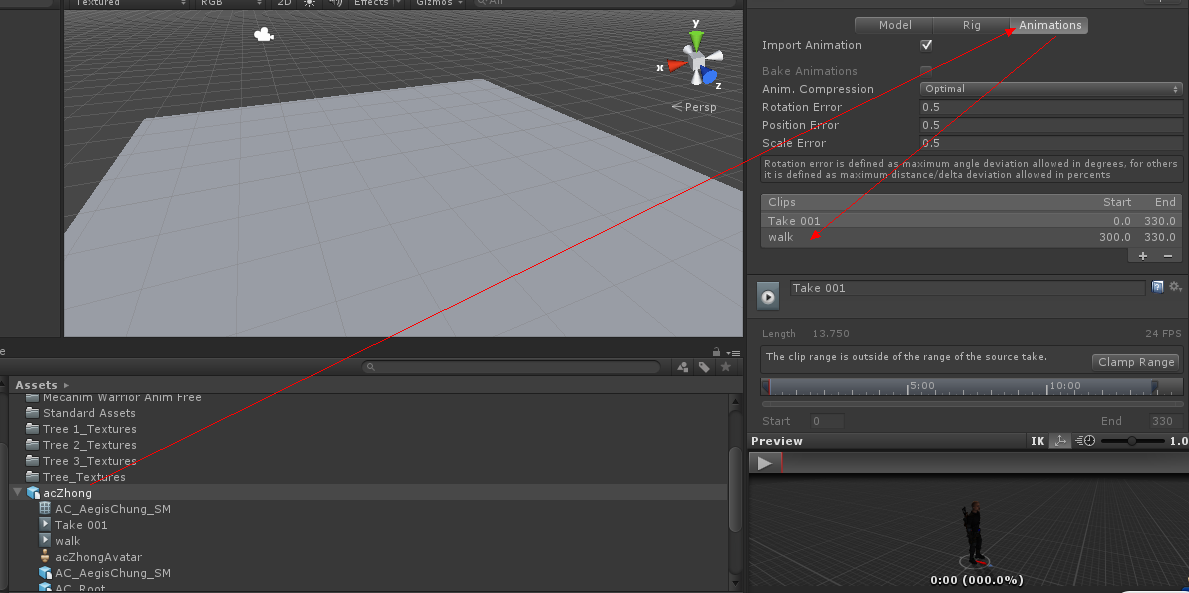Screen dimensions: 1189x593
Task: Collapse the acZhong asset triangle
Action: point(17,493)
